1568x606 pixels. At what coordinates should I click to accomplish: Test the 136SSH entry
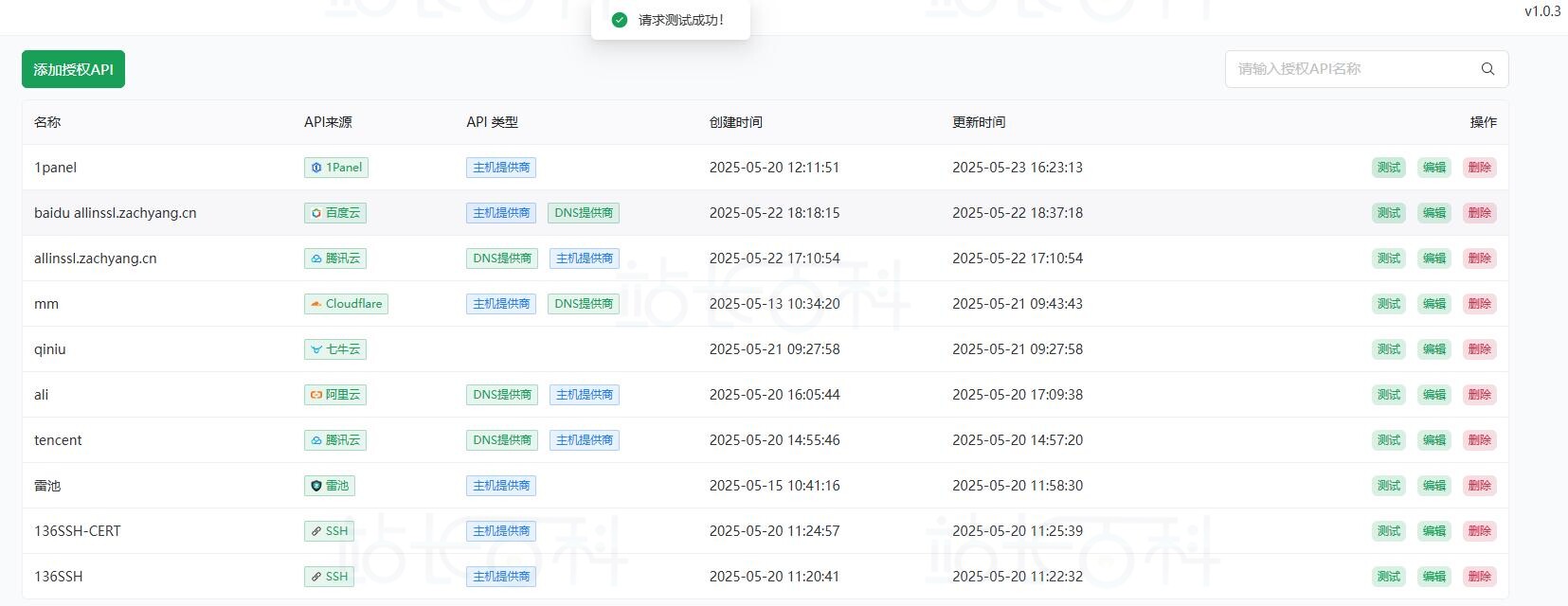click(x=1389, y=577)
